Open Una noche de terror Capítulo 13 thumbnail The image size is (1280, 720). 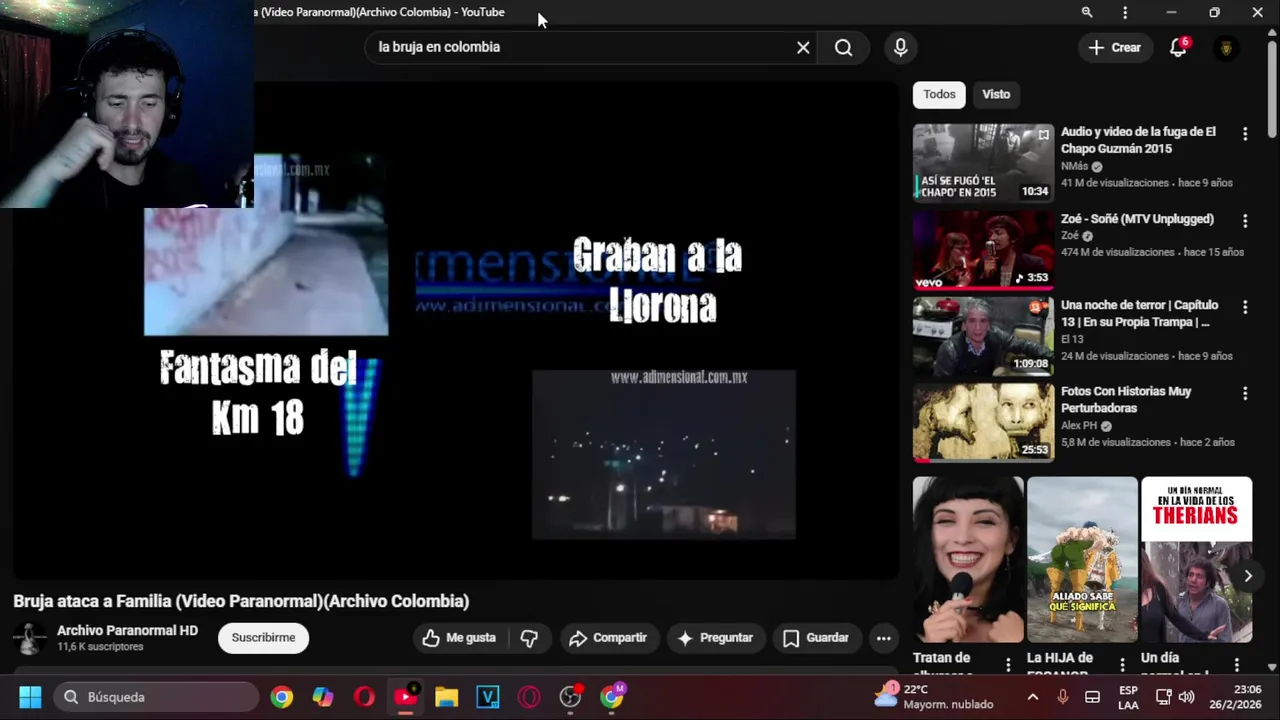pos(983,336)
